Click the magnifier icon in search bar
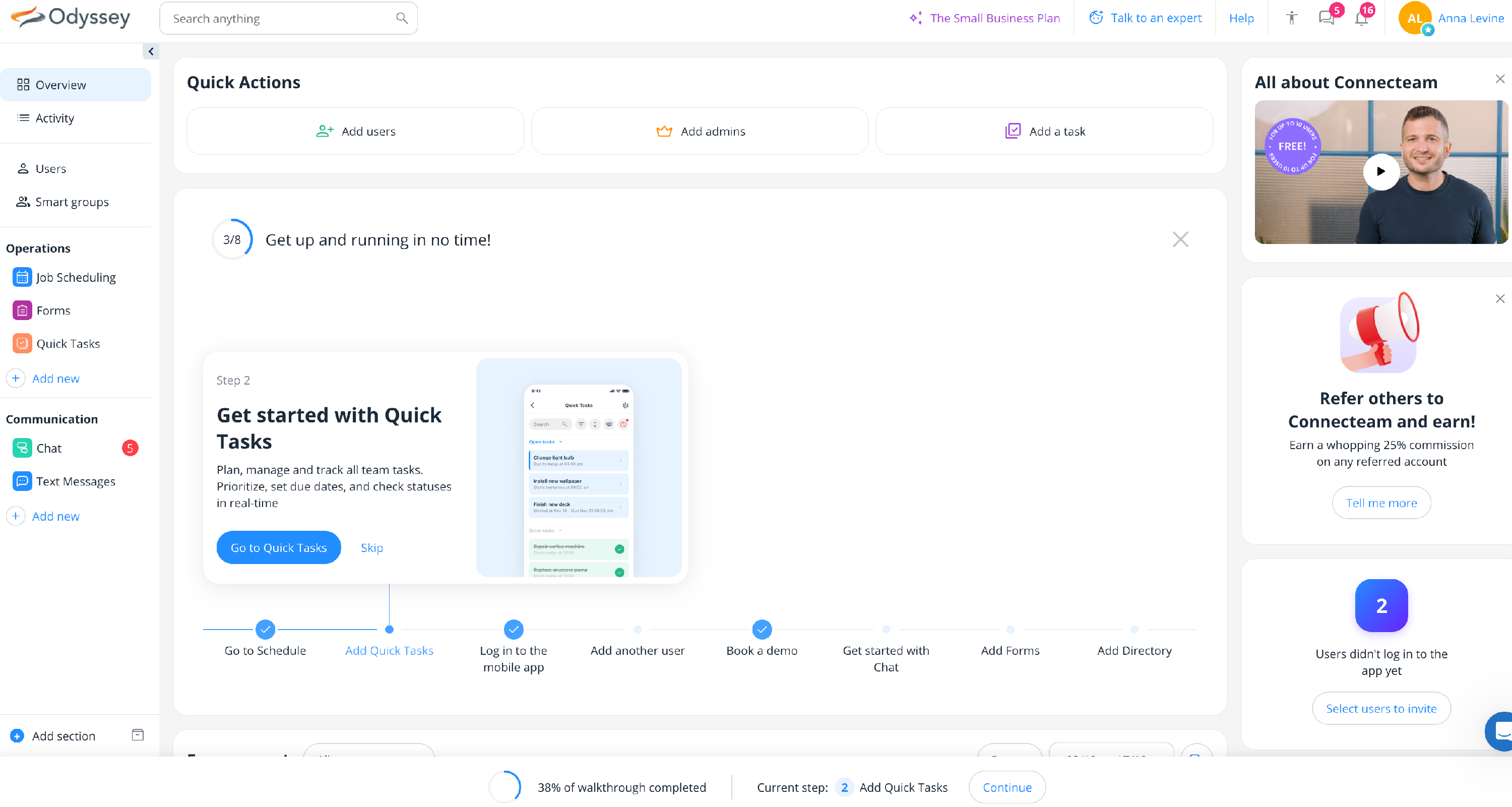 click(402, 18)
